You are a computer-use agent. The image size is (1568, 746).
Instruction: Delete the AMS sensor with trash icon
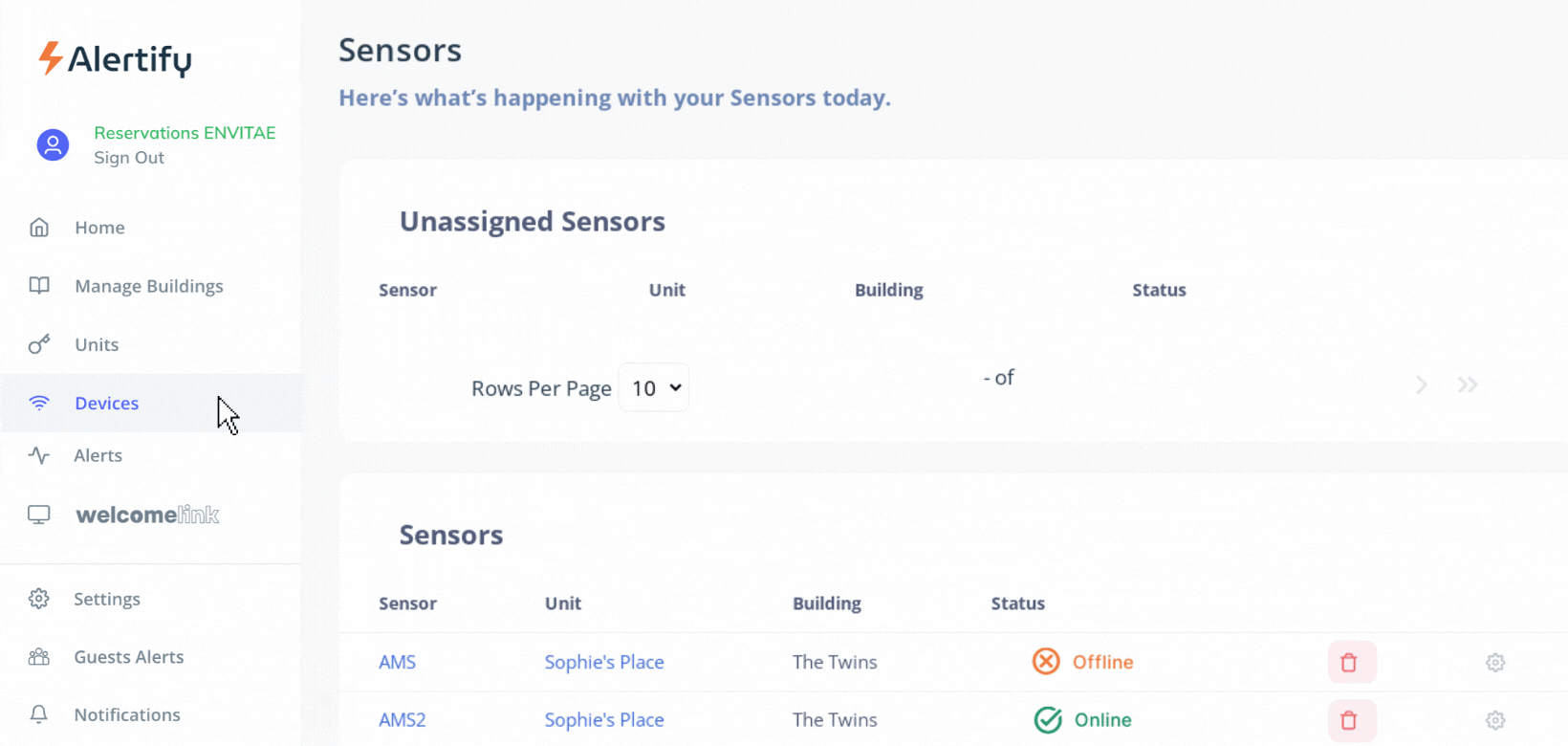[1349, 662]
